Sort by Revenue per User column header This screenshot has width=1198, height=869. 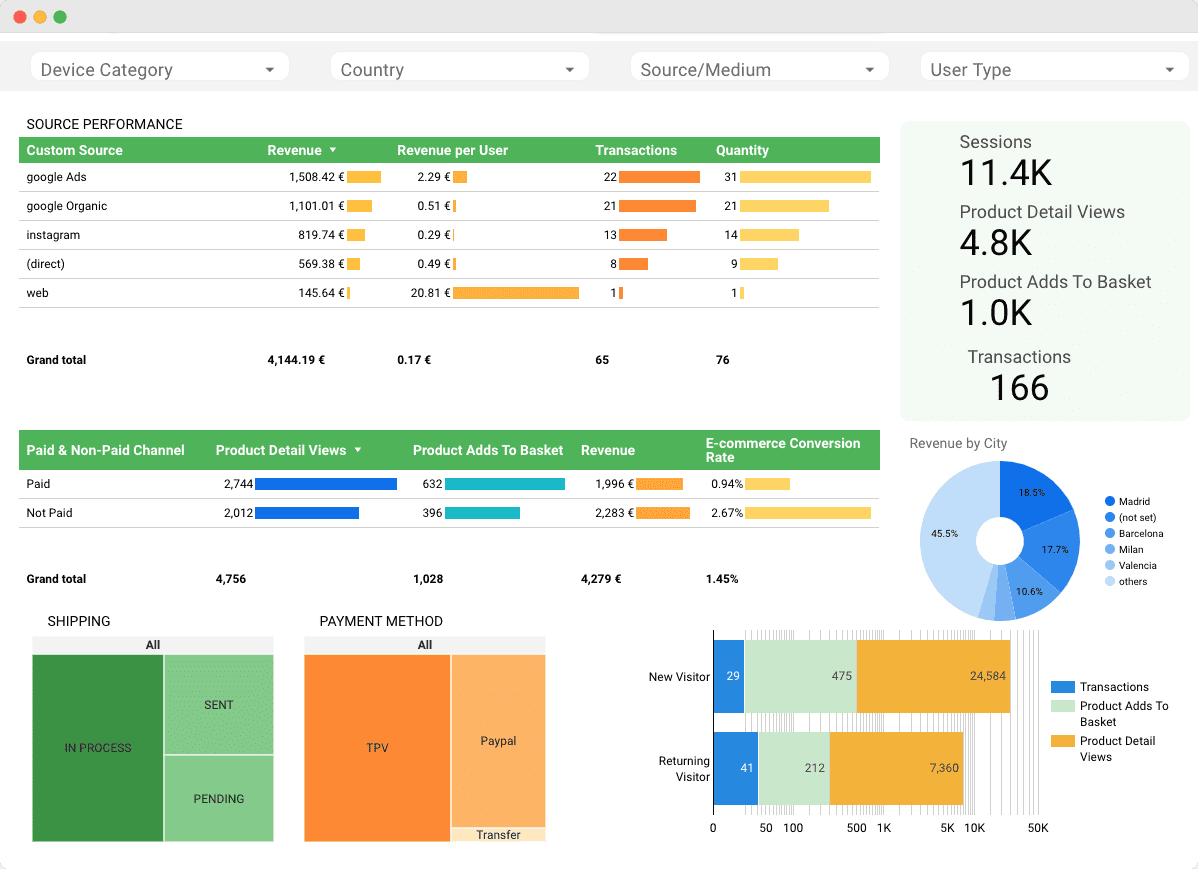[x=452, y=150]
